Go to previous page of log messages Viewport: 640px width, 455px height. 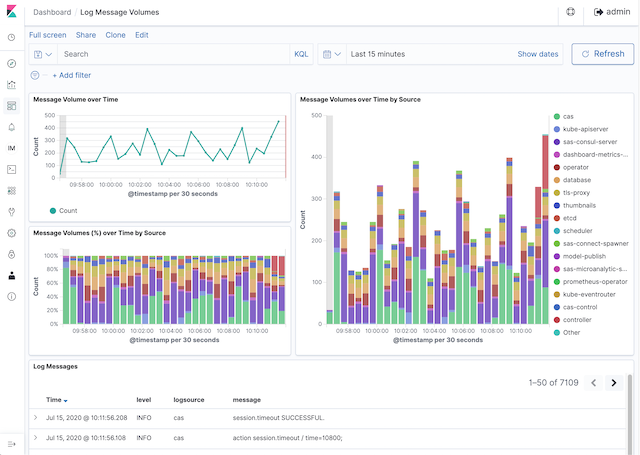click(x=593, y=383)
